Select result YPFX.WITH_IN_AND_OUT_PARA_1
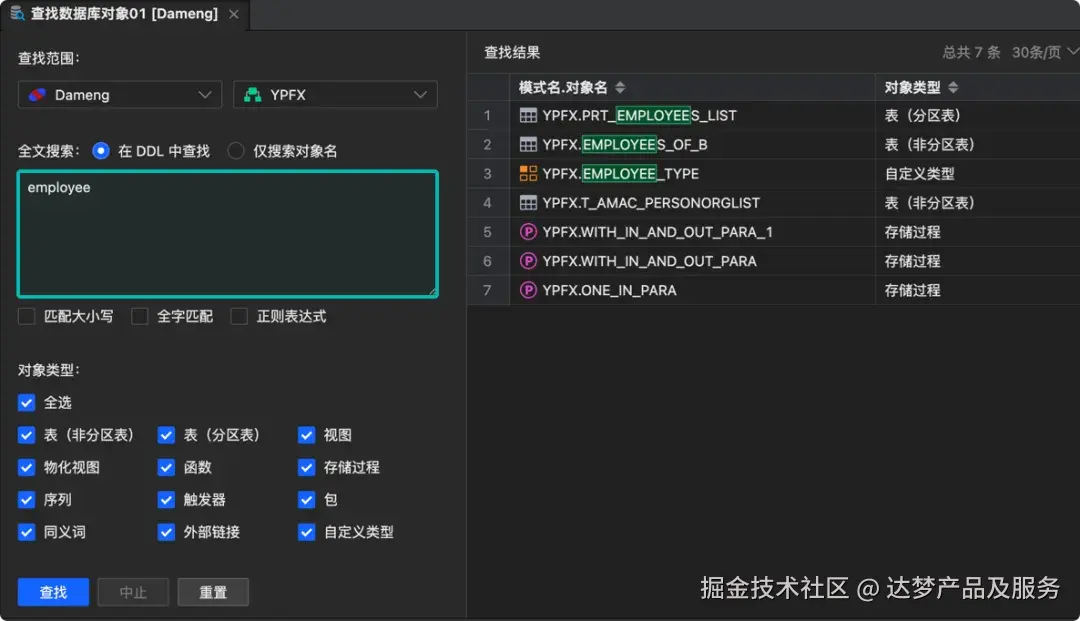This screenshot has width=1080, height=621. [657, 232]
